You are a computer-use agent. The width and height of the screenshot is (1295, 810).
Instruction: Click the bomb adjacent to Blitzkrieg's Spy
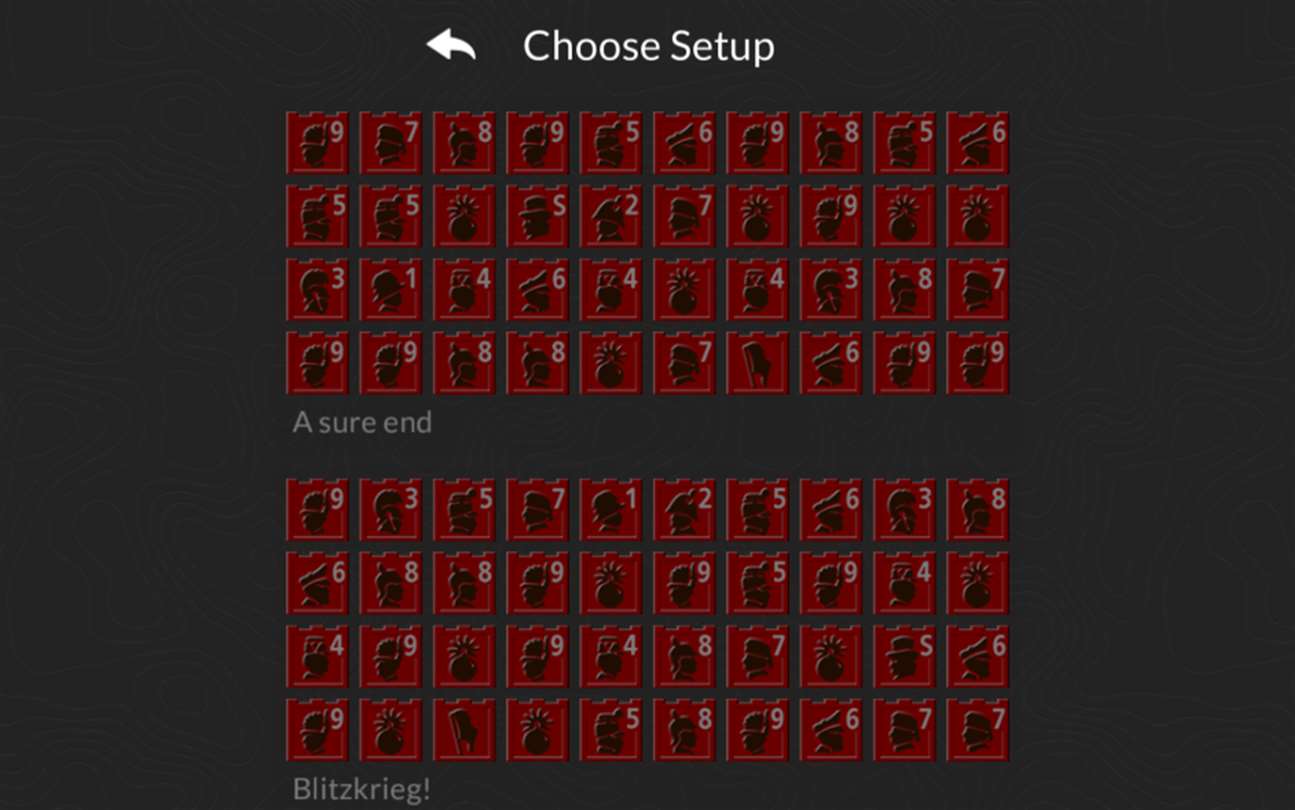tap(832, 657)
